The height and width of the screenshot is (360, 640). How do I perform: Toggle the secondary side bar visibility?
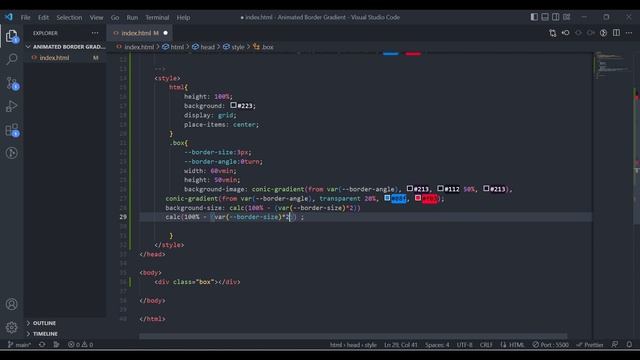556,17
